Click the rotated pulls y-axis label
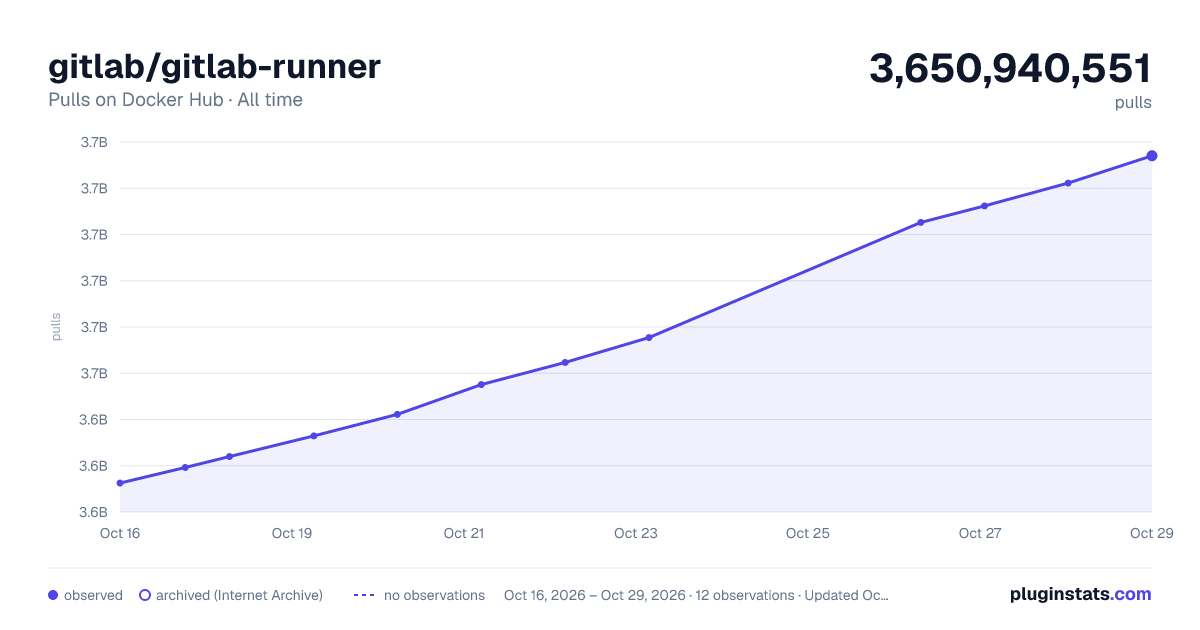The width and height of the screenshot is (1200, 630). (56, 327)
